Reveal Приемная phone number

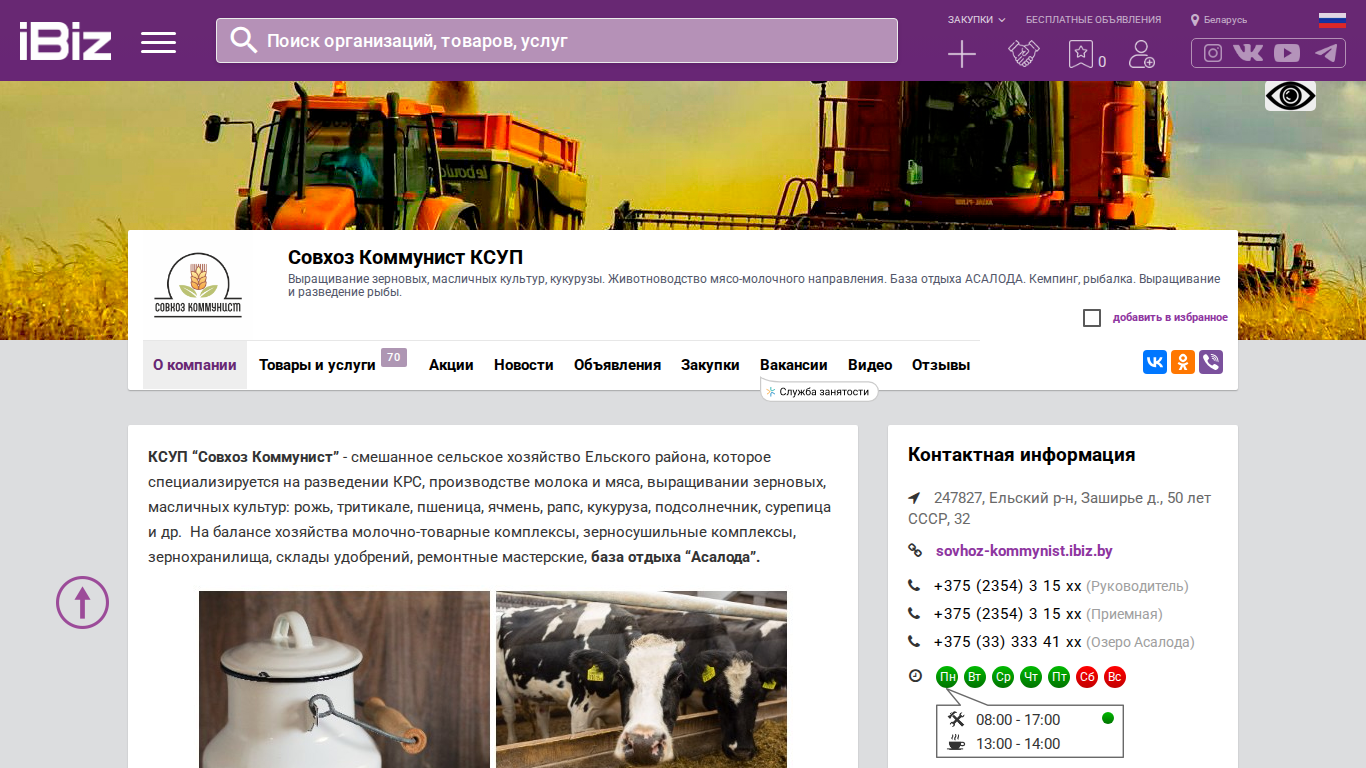1008,614
